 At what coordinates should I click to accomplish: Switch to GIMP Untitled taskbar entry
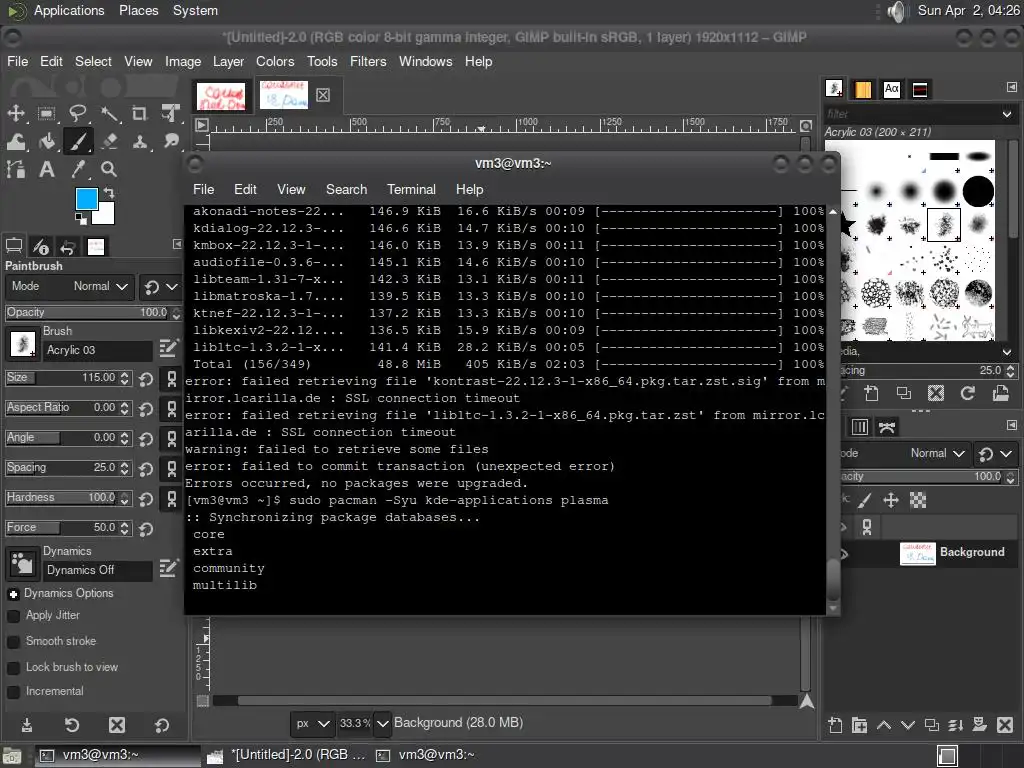click(286, 755)
